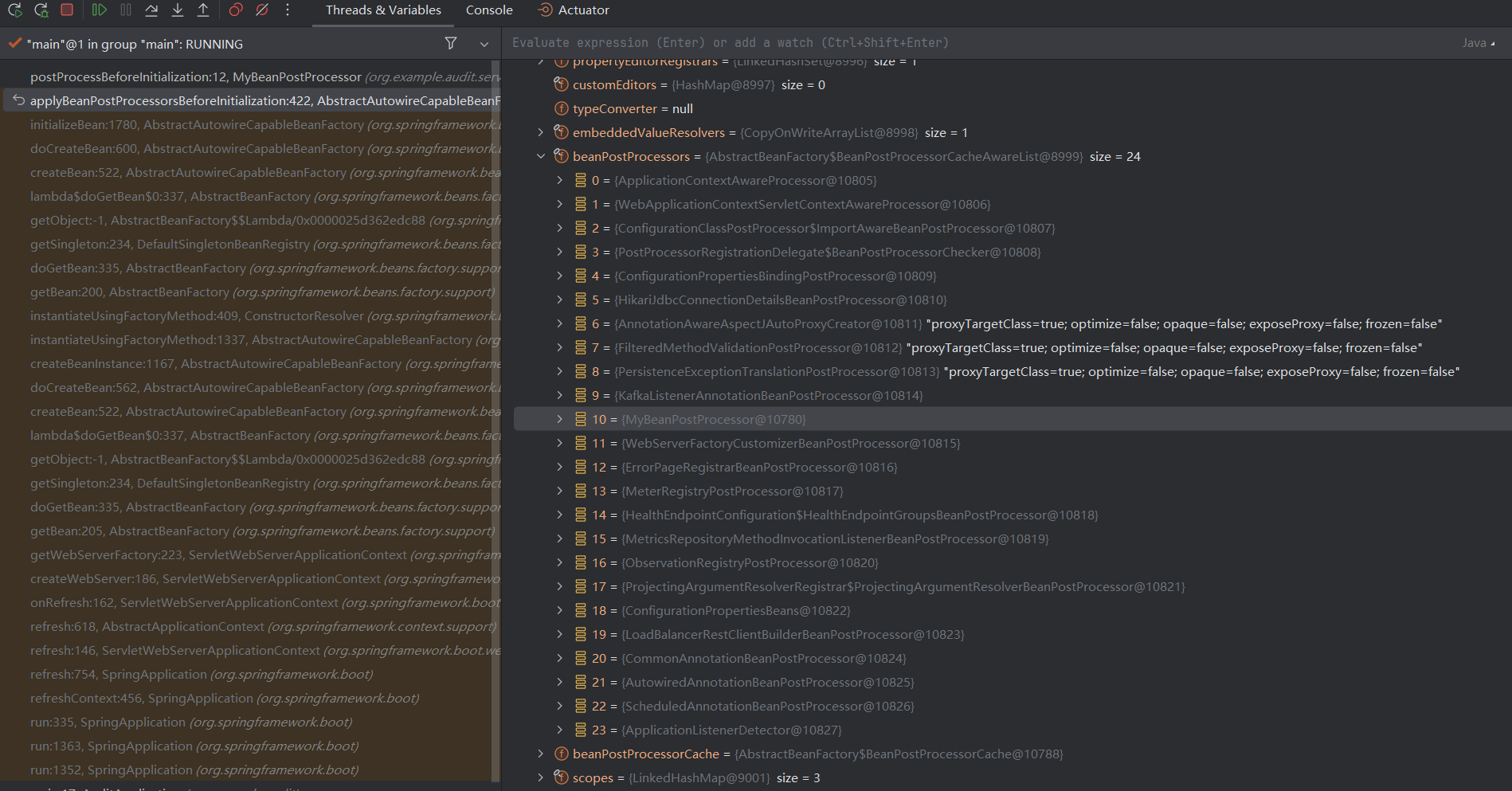This screenshot has width=1512, height=791.
Task: Click list element icon for index 22
Action: click(x=581, y=706)
